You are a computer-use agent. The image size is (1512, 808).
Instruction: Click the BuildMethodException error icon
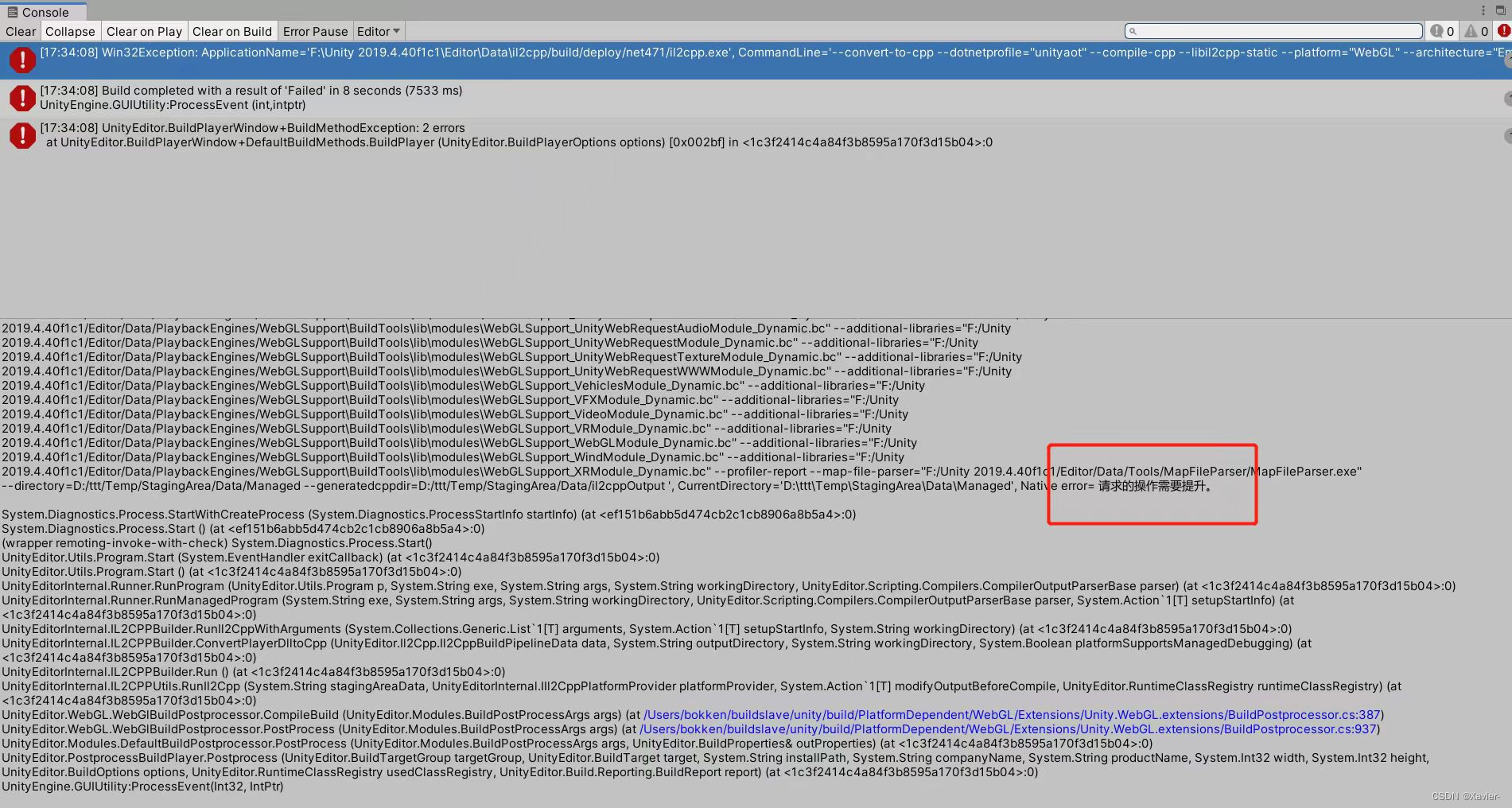tap(22, 135)
